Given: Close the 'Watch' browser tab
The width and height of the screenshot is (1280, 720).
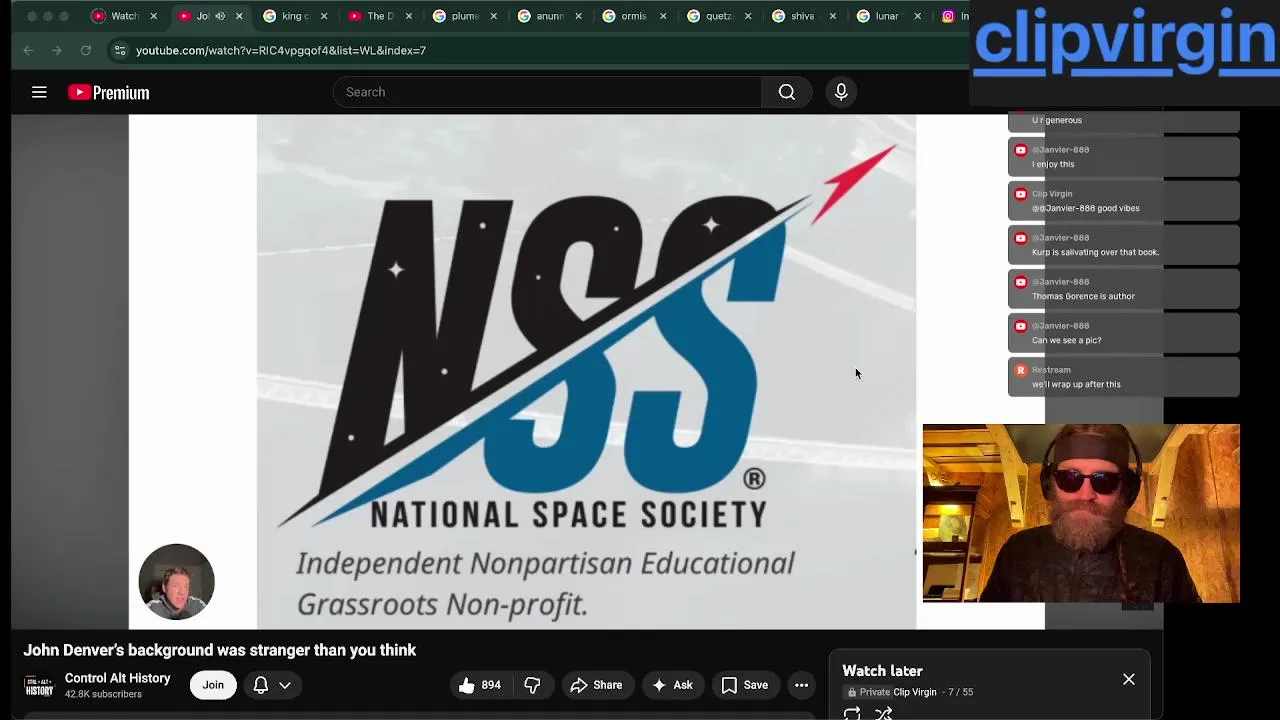Looking at the screenshot, I should (153, 16).
